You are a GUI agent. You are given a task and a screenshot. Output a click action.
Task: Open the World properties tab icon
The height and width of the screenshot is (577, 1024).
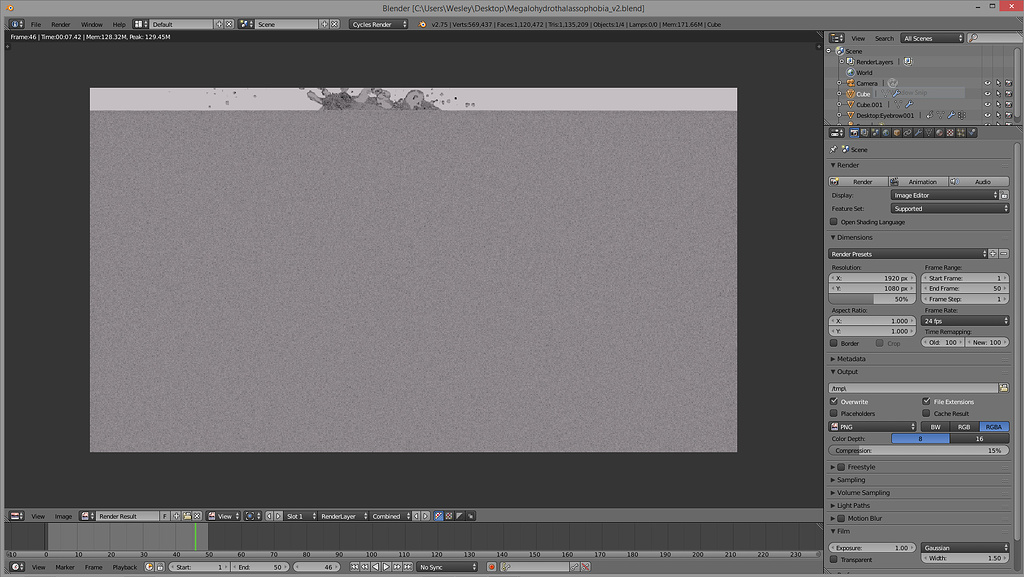[886, 133]
